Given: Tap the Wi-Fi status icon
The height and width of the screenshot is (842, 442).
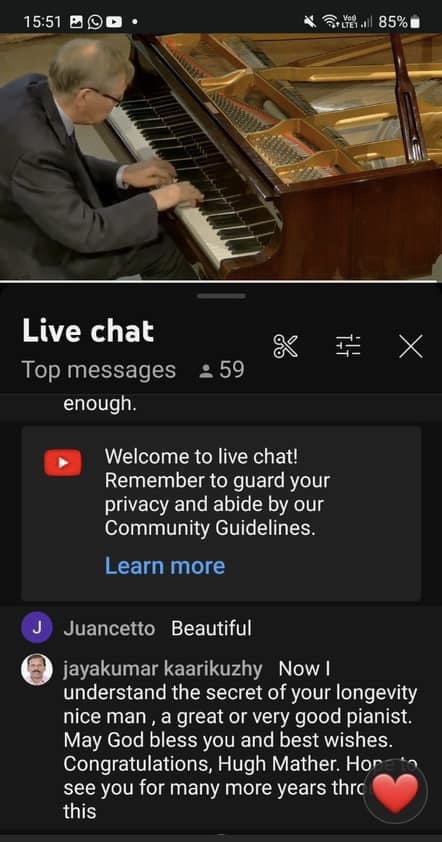Looking at the screenshot, I should (x=329, y=22).
